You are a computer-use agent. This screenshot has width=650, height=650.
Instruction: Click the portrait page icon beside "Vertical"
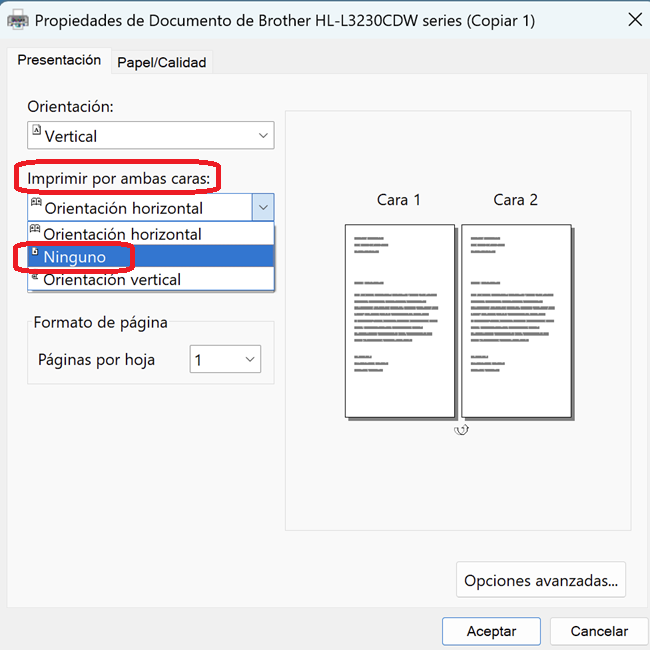(37, 131)
